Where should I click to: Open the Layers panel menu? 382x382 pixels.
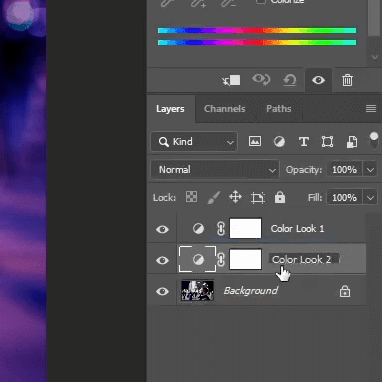[x=371, y=108]
